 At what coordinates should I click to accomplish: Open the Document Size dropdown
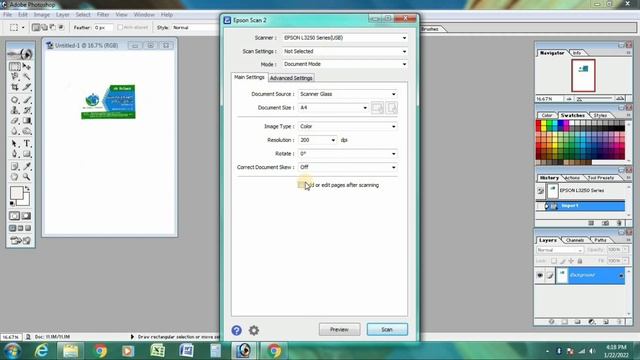(333, 108)
